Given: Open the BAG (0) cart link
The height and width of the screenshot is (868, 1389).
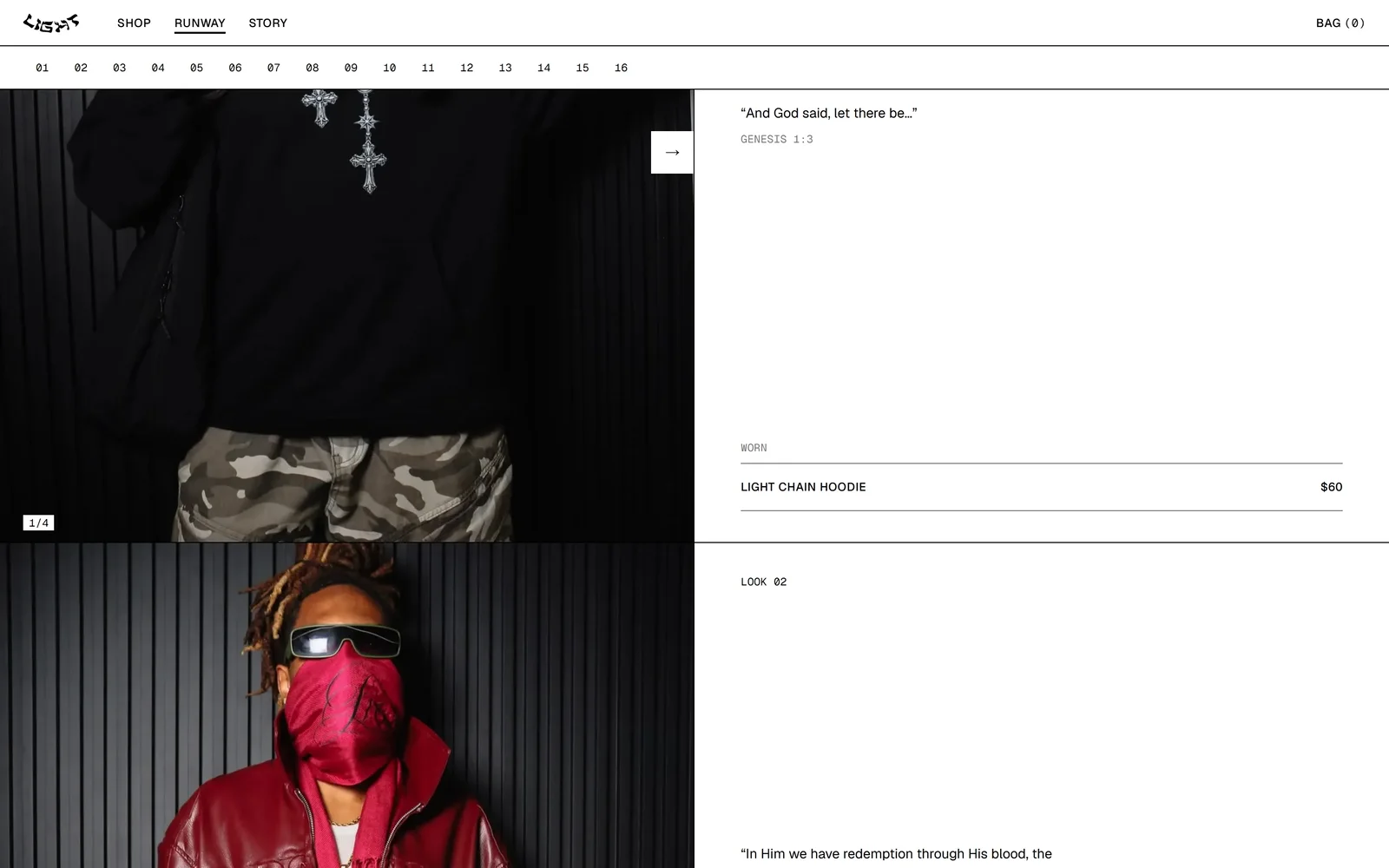Looking at the screenshot, I should tap(1340, 23).
